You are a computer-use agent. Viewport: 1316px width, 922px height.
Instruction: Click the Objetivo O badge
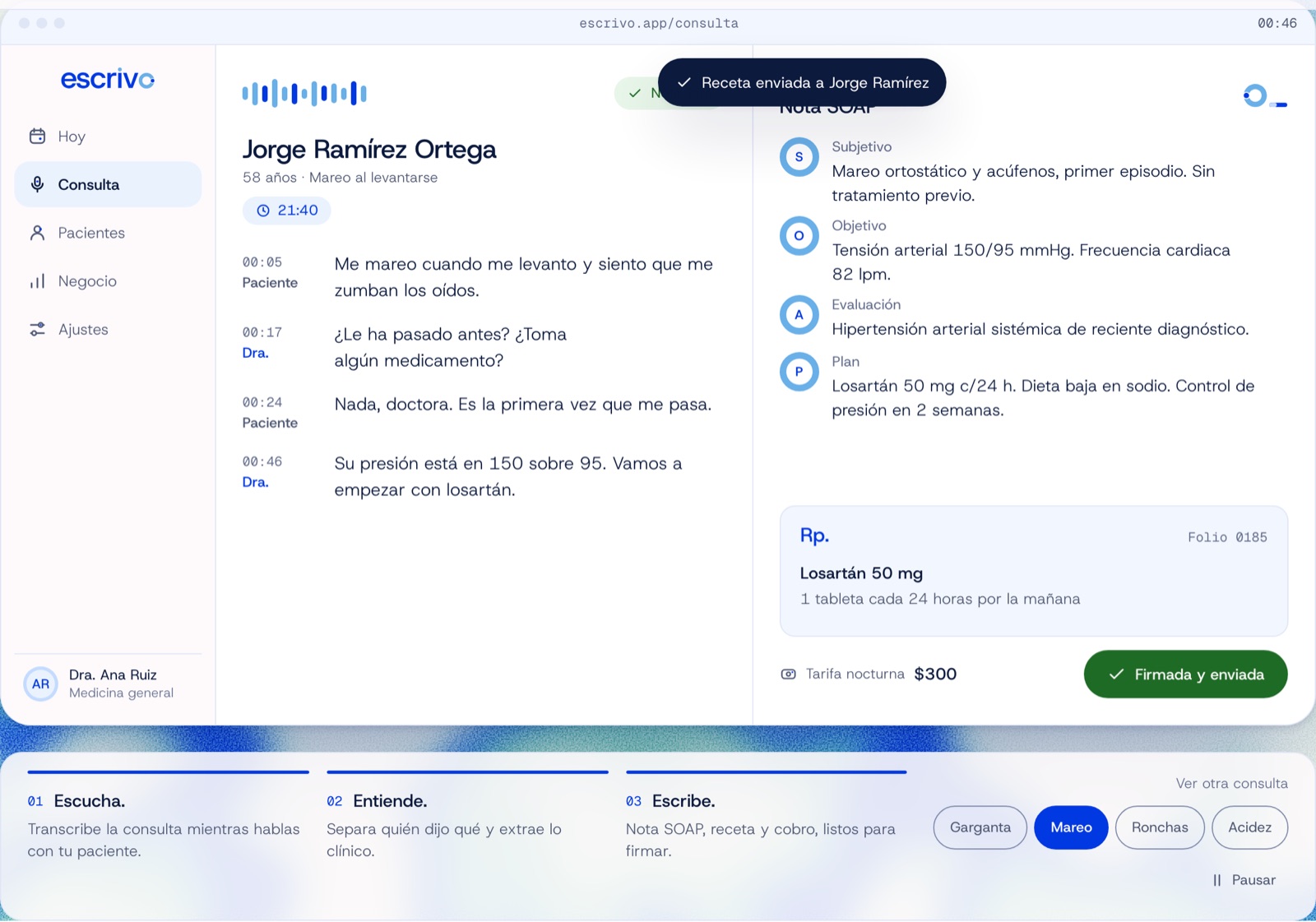[799, 236]
